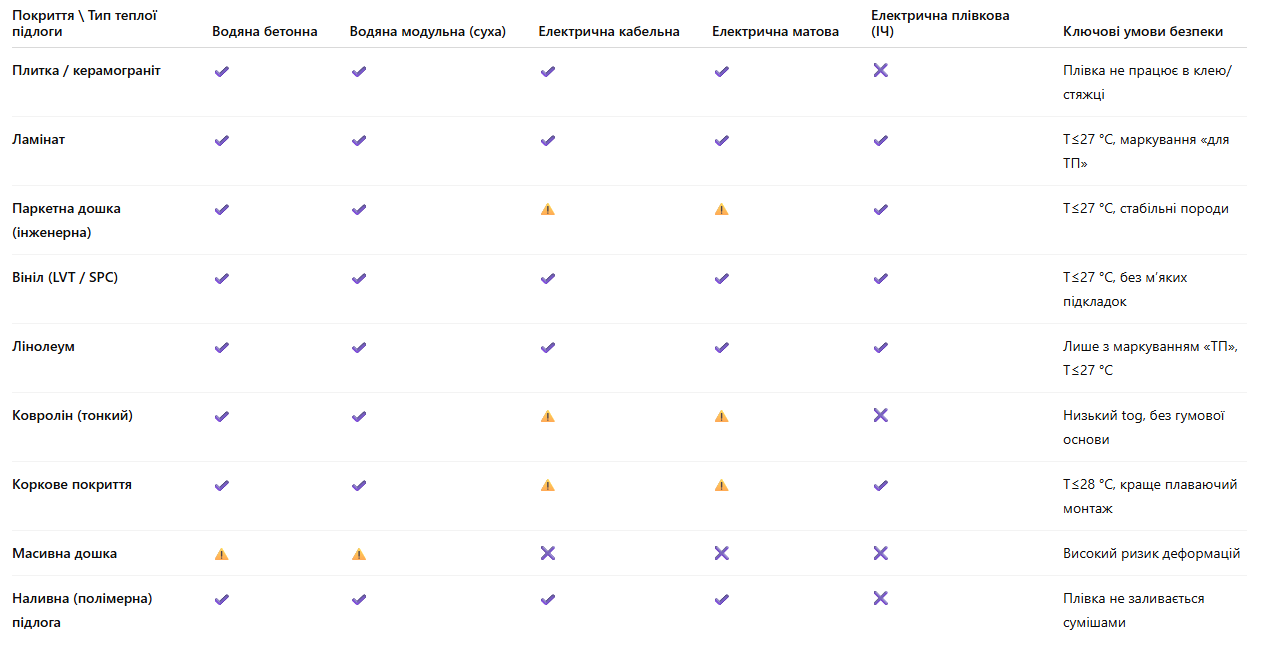Image resolution: width=1270 pixels, height=646 pixels.
Task: Select the Вініл (LVT / SPC) row label
Action: (x=65, y=277)
